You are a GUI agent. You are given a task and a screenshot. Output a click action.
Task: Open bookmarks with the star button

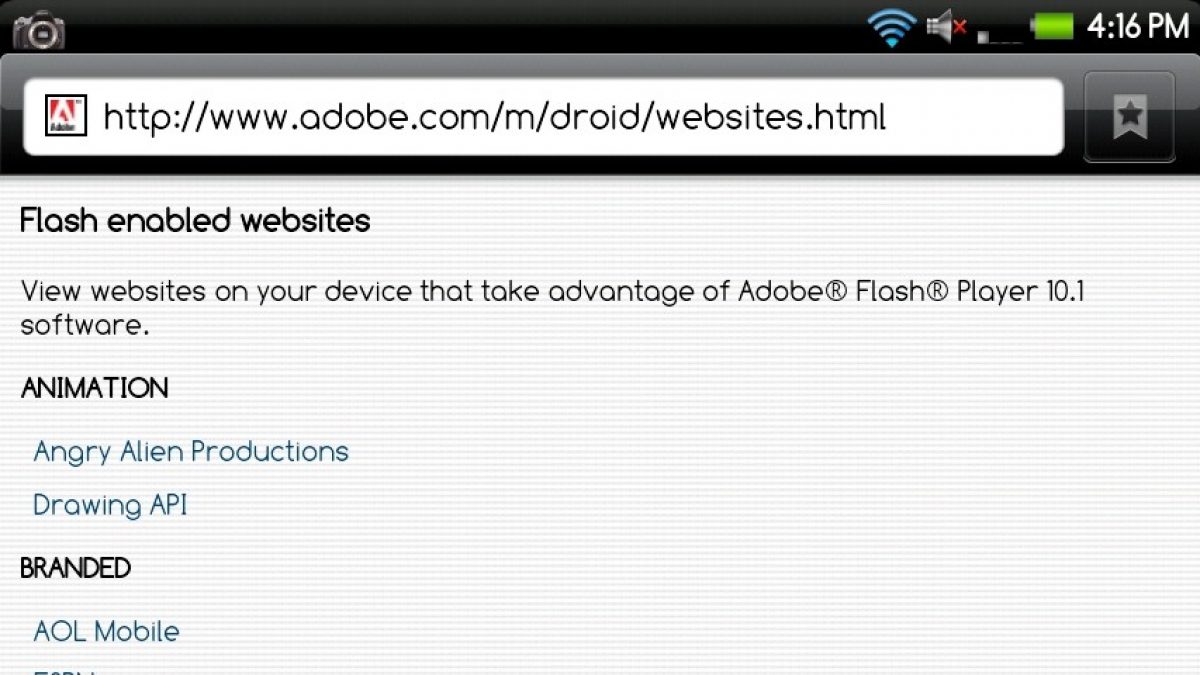[x=1130, y=118]
